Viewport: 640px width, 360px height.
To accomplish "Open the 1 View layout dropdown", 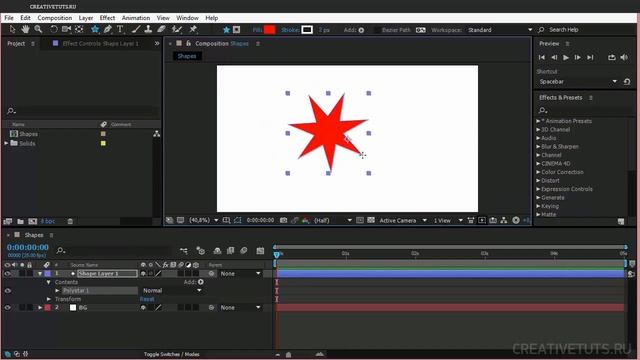I will [x=448, y=220].
